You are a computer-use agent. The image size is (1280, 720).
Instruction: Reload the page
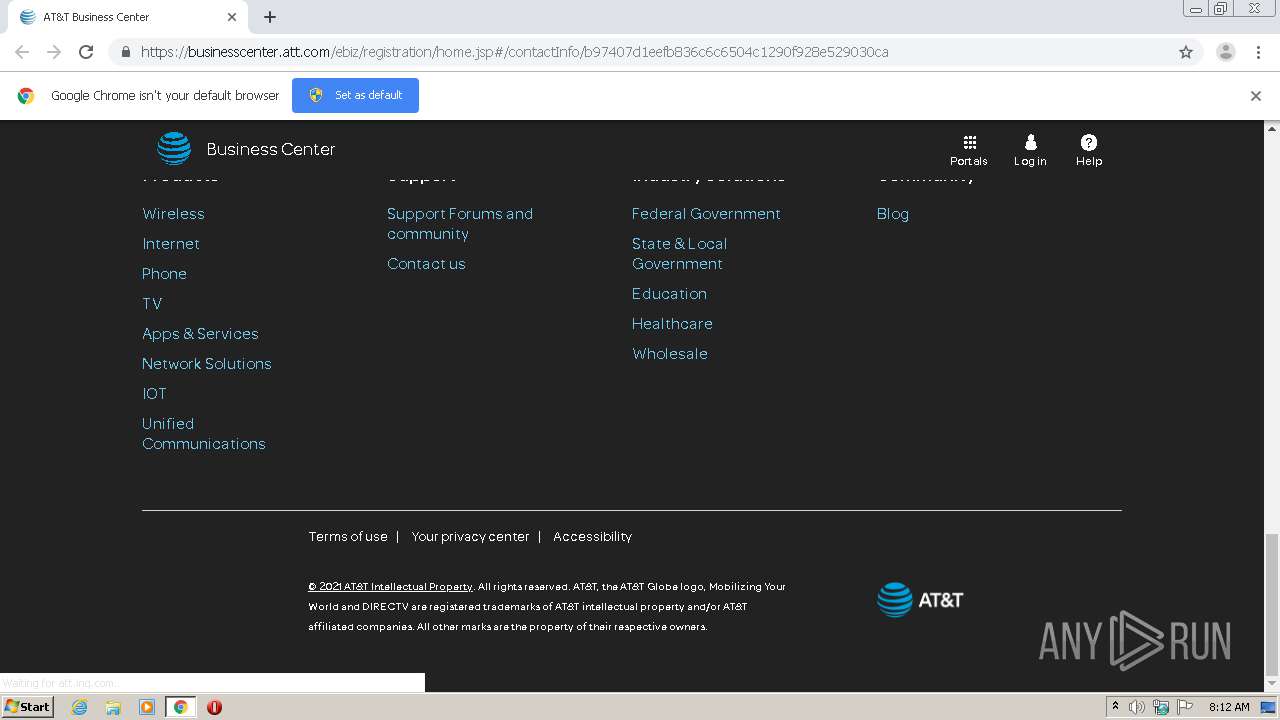[x=86, y=52]
